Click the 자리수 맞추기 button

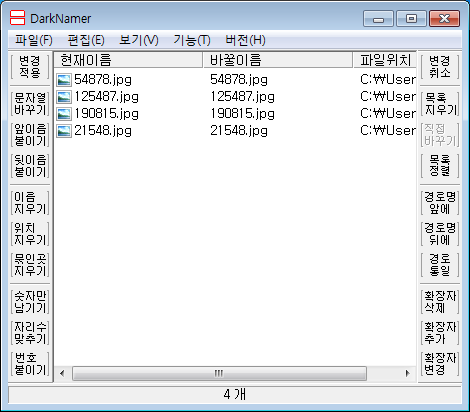point(30,333)
